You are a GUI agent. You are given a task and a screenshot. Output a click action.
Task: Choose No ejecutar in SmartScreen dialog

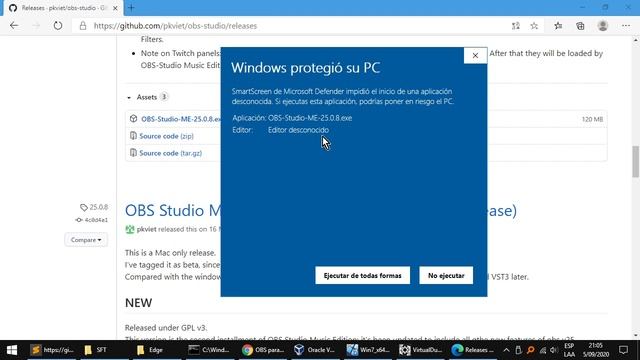[446, 276]
